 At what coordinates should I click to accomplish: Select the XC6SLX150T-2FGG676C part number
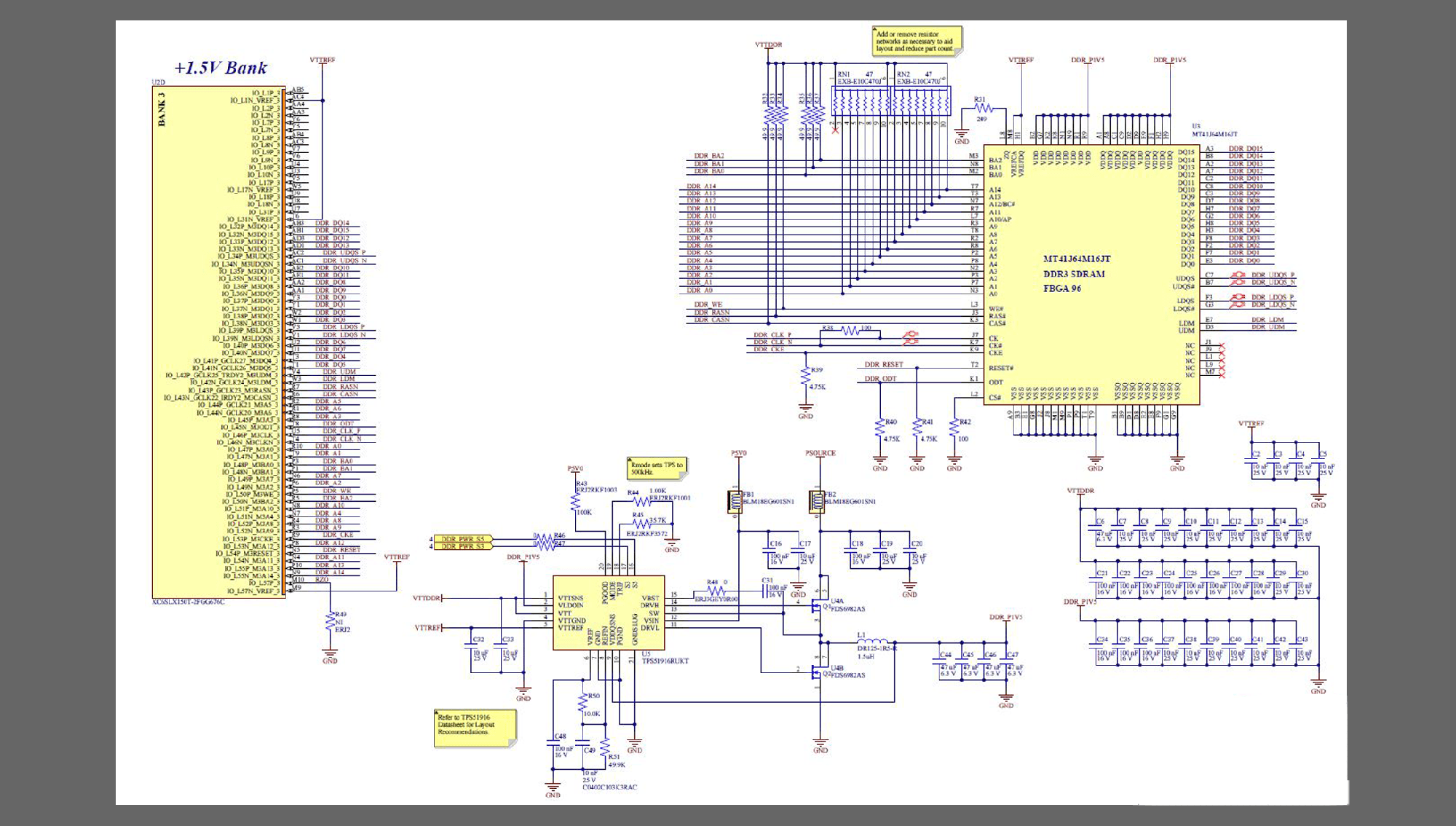coord(188,602)
